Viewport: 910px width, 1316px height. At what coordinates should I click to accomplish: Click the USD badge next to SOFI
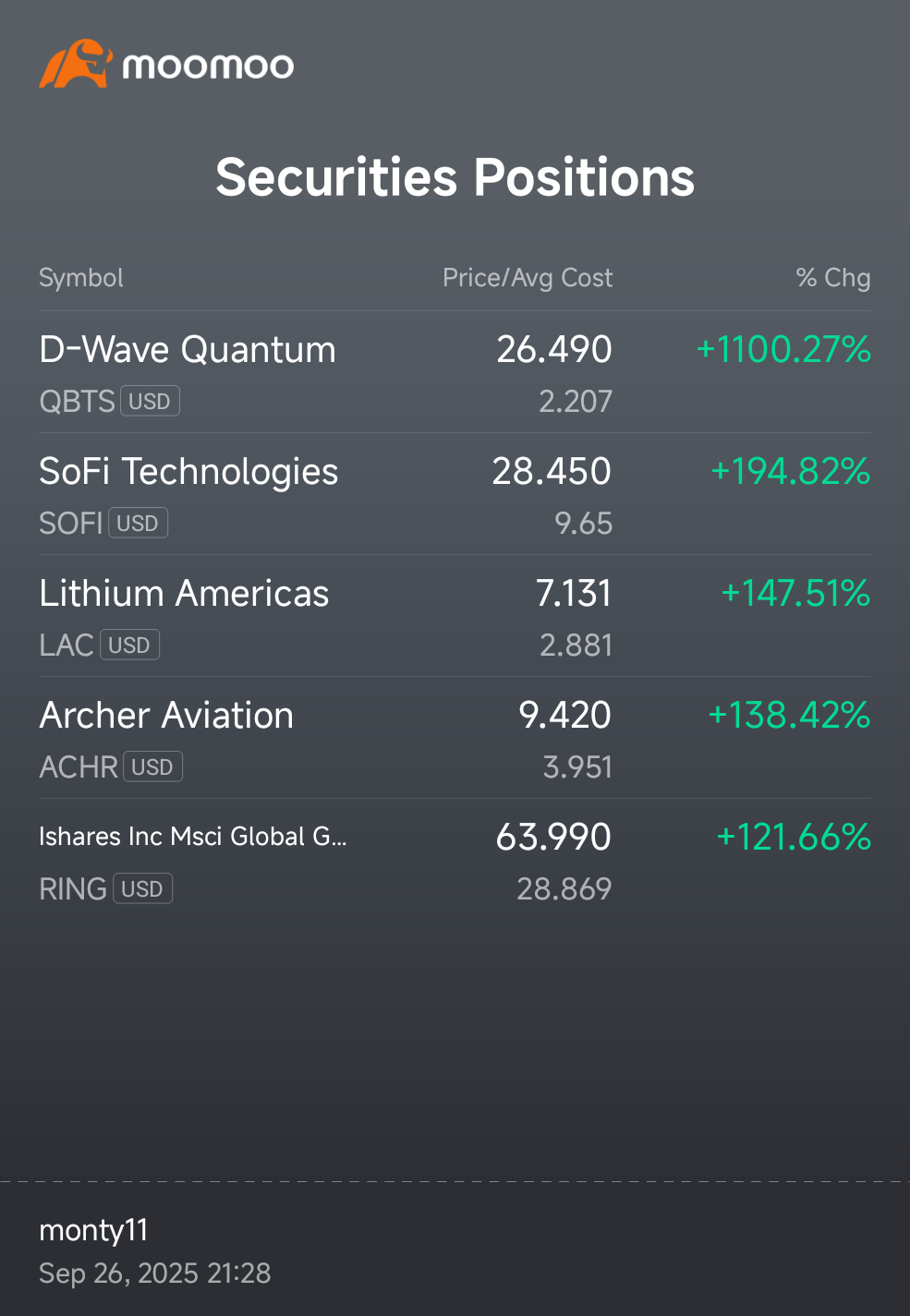(x=138, y=523)
